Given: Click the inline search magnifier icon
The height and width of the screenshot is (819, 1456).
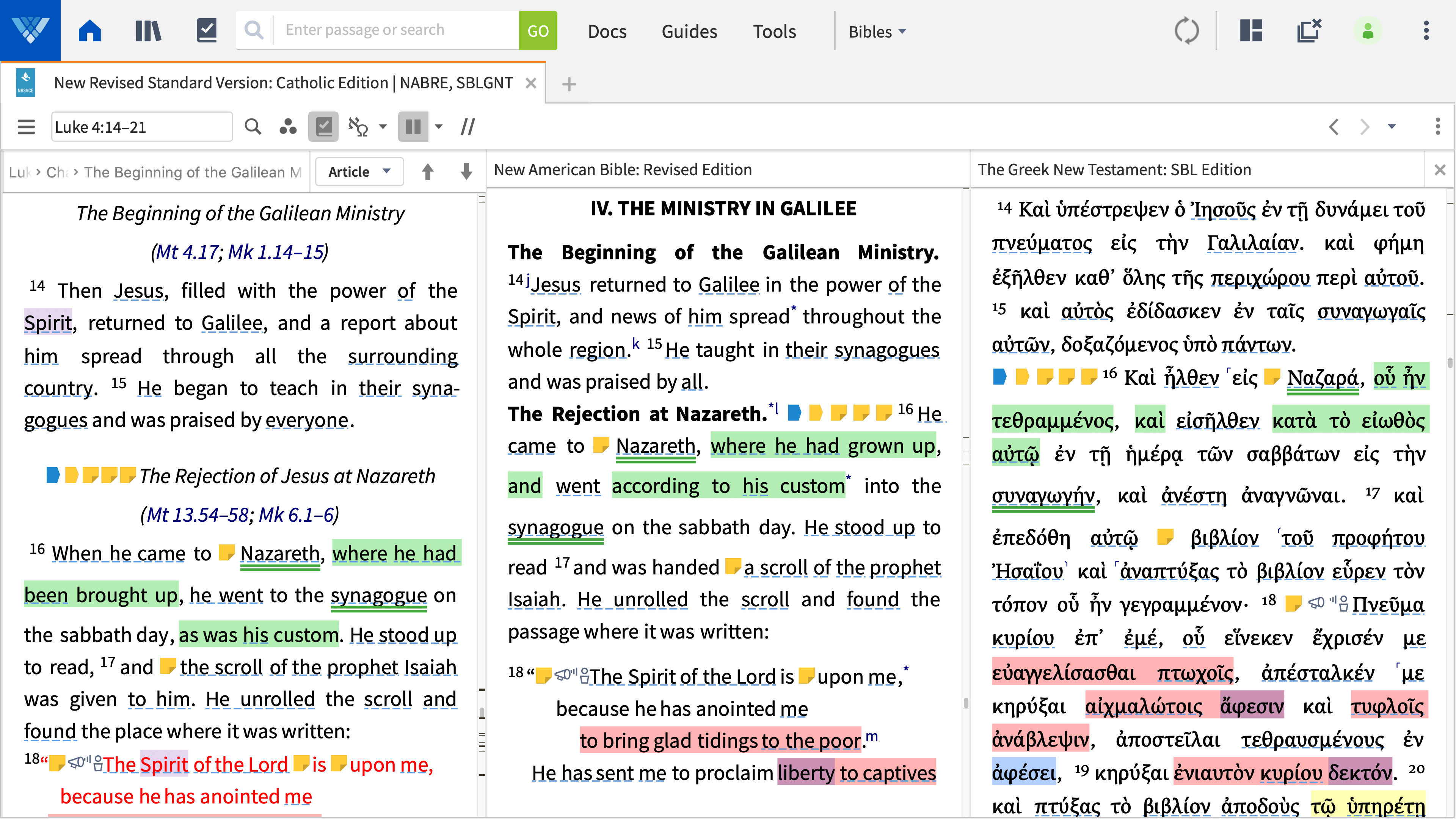Looking at the screenshot, I should (253, 127).
